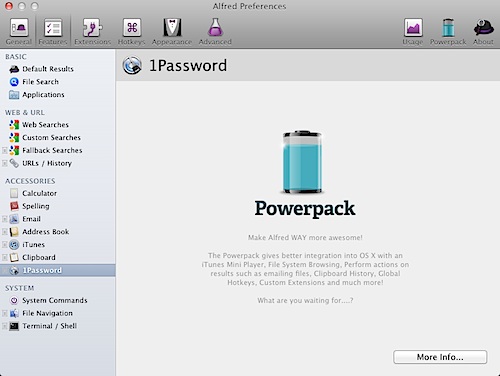Select Default Results in sidebar

[x=58, y=69]
